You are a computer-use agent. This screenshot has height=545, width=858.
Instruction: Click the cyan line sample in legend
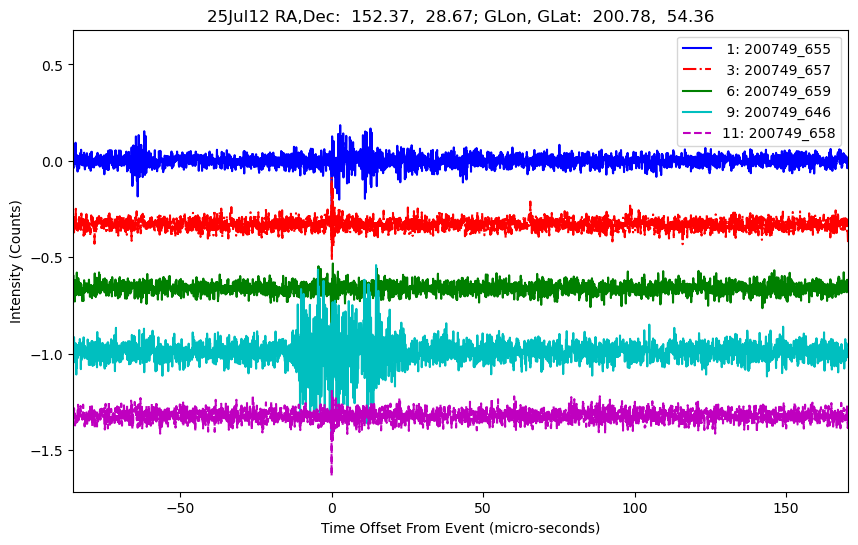[697, 112]
